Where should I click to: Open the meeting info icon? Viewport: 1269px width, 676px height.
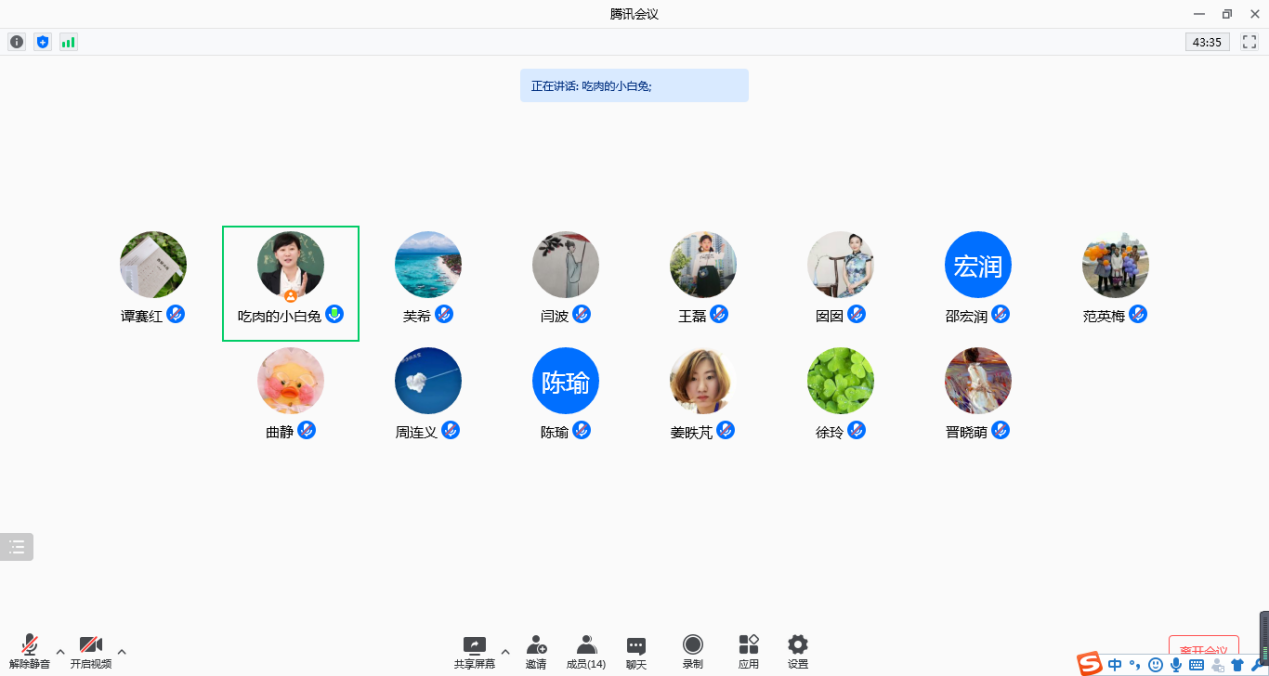coord(17,42)
